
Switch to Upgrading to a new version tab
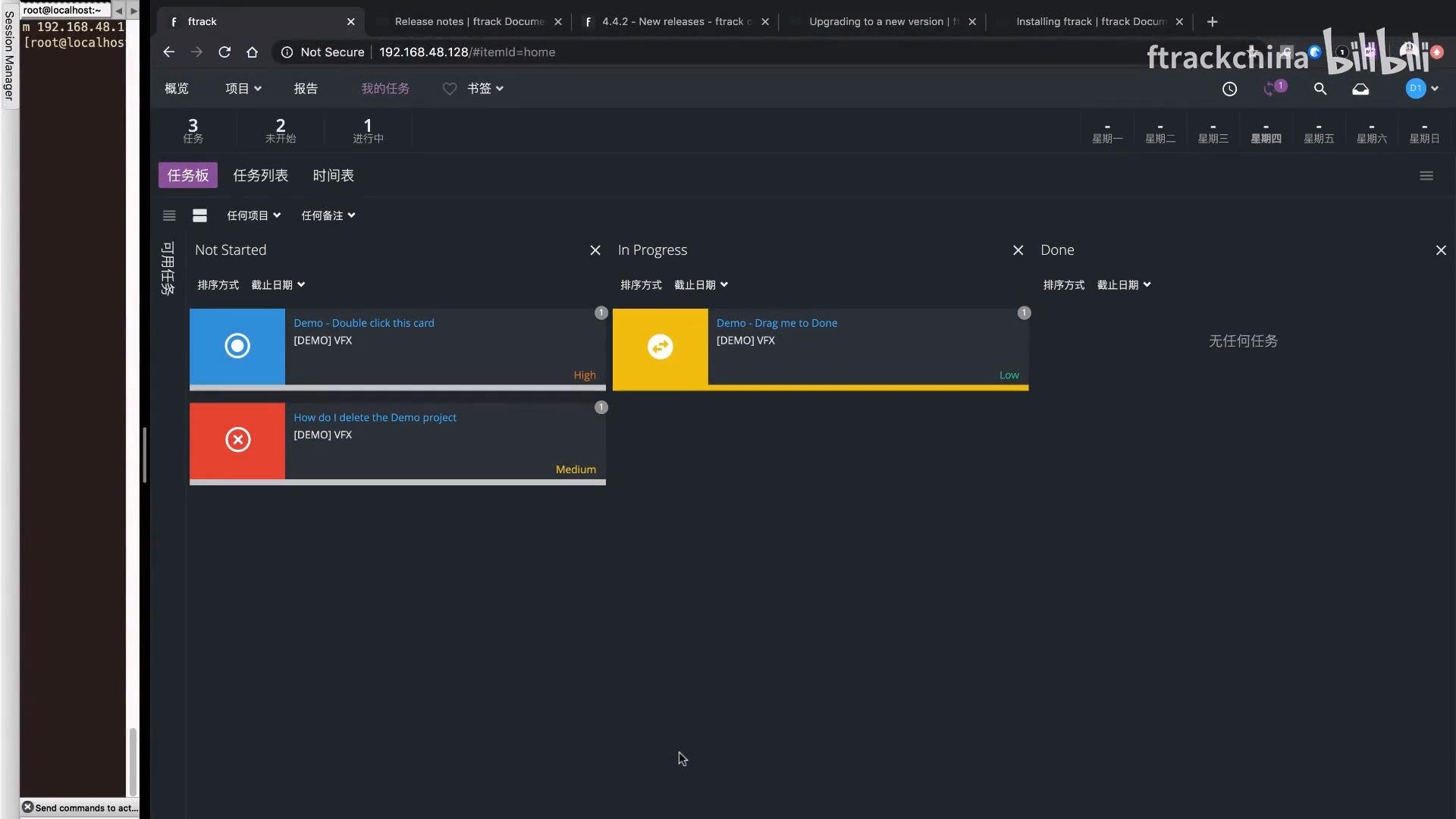tap(883, 21)
